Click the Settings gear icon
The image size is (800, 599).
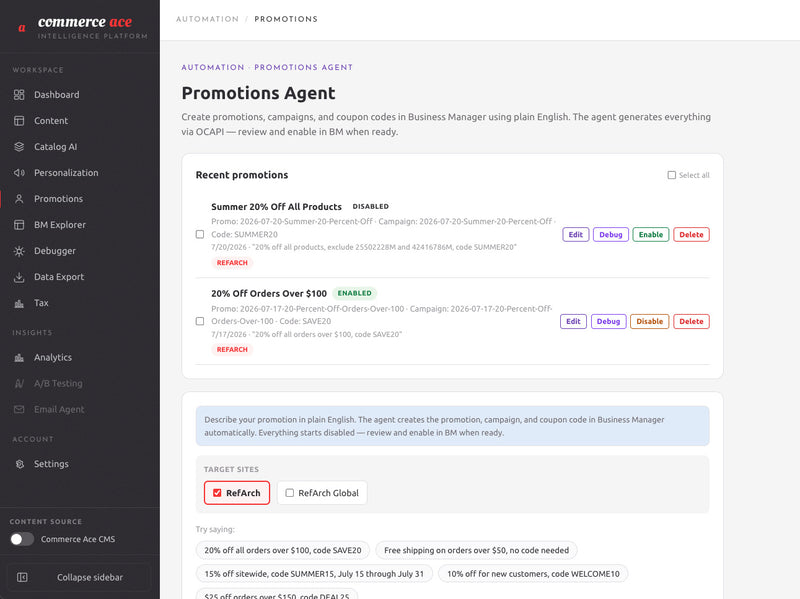[x=19, y=464]
